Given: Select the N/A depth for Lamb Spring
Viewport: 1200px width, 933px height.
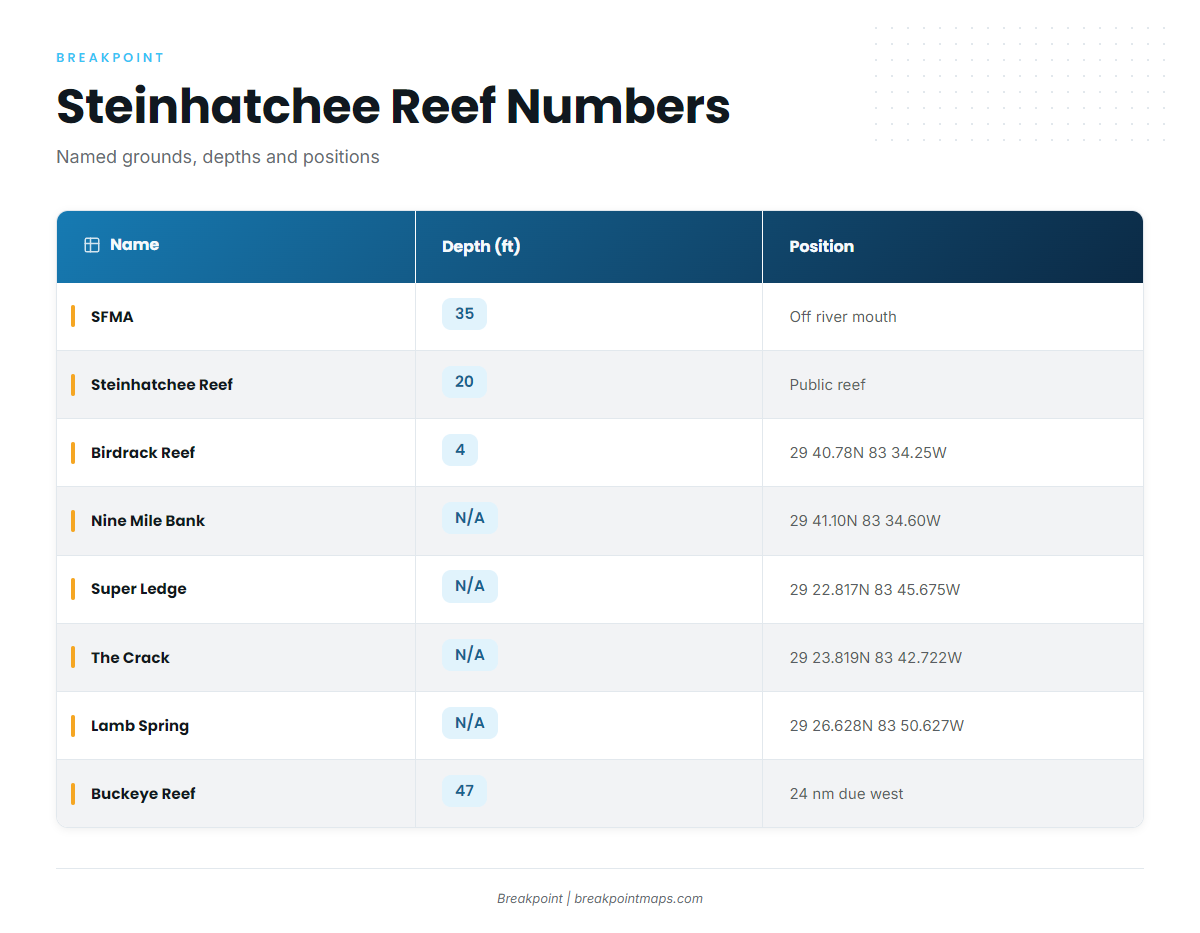Looking at the screenshot, I should (x=470, y=723).
